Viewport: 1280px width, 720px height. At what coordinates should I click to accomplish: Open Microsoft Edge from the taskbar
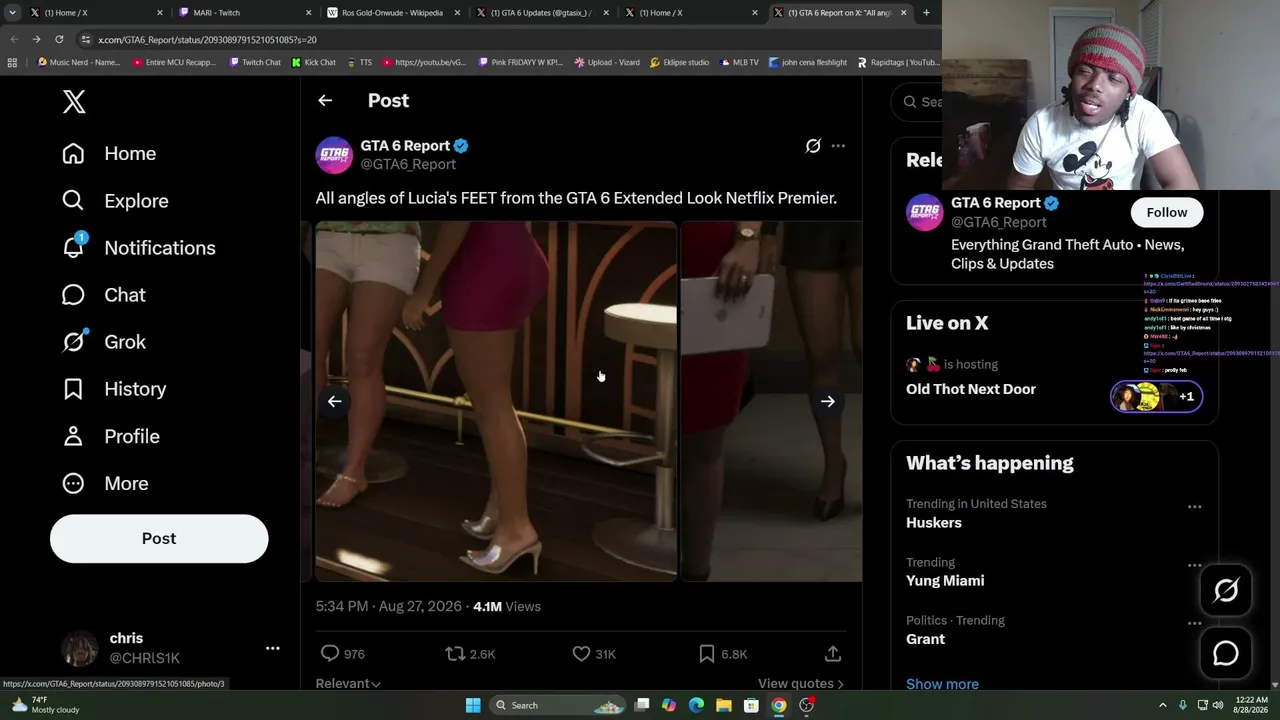point(696,705)
